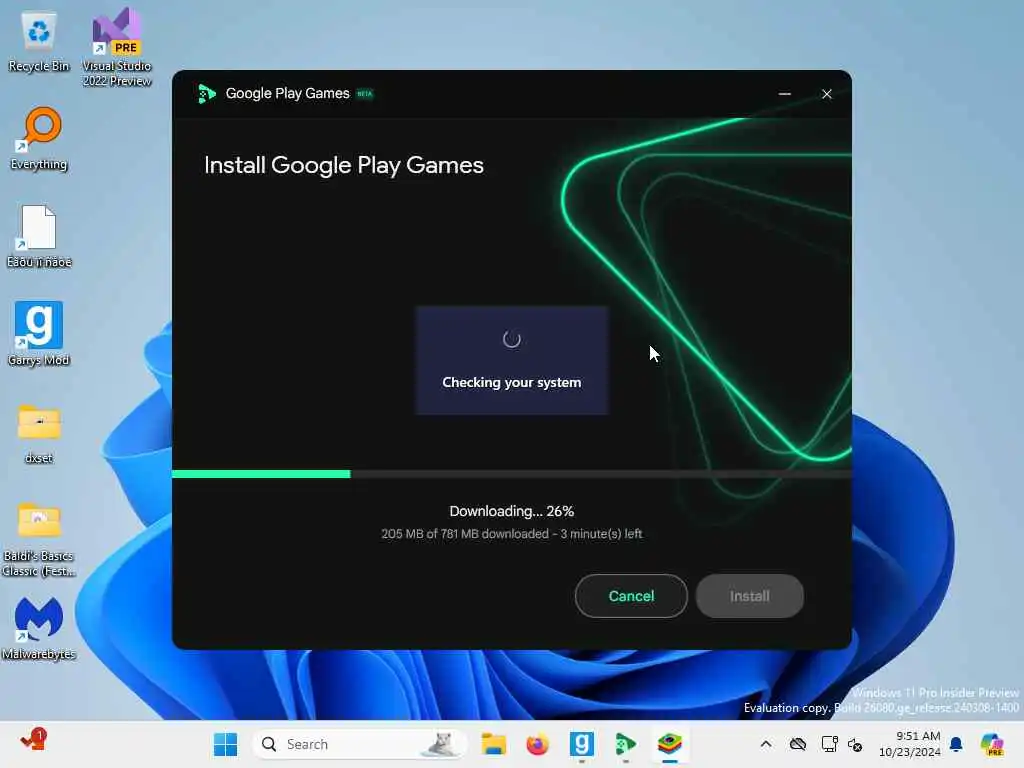This screenshot has height=768, width=1024.
Task: Click the muted volume tray icon
Action: pos(855,744)
